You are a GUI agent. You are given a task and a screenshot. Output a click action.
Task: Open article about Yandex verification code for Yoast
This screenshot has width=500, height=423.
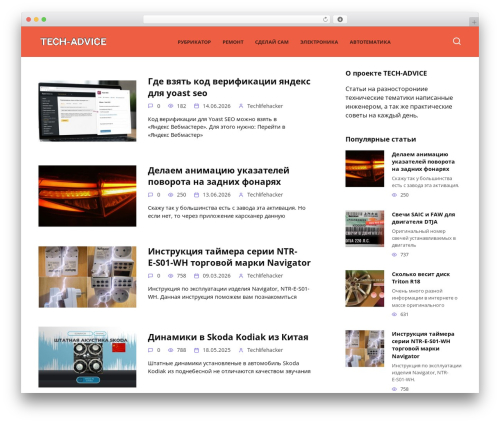[x=229, y=87]
